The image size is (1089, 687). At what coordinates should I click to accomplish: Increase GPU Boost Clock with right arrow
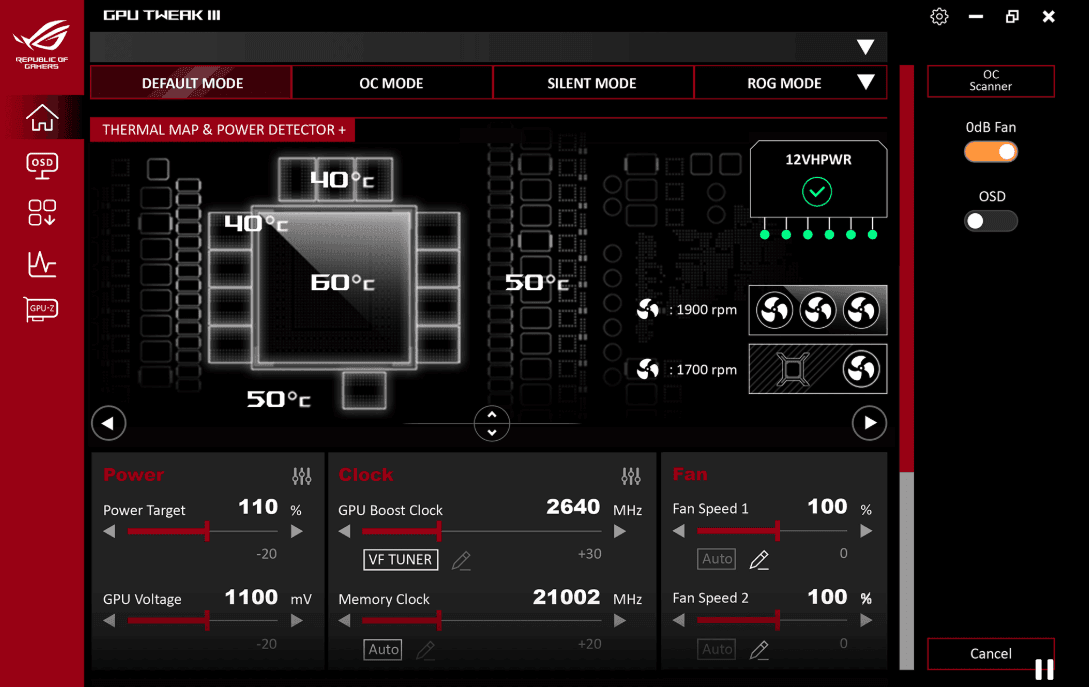tap(620, 531)
